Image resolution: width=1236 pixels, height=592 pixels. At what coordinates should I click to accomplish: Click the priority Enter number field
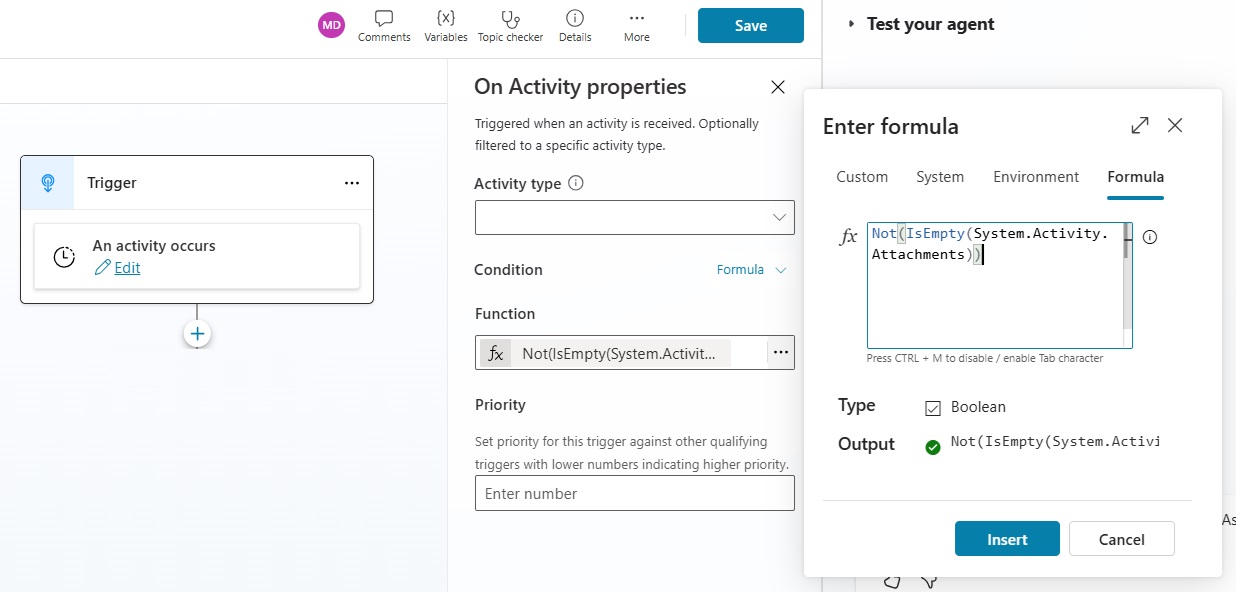pyautogui.click(x=634, y=493)
